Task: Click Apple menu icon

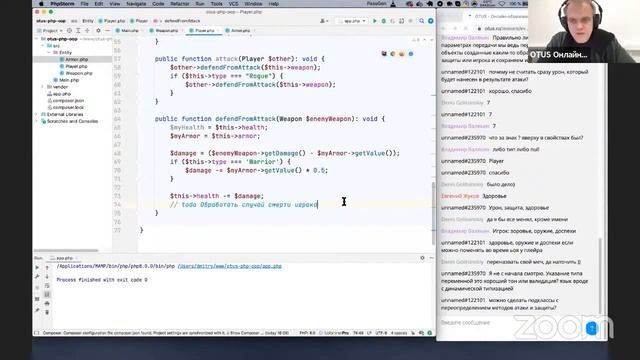Action: 41,4
